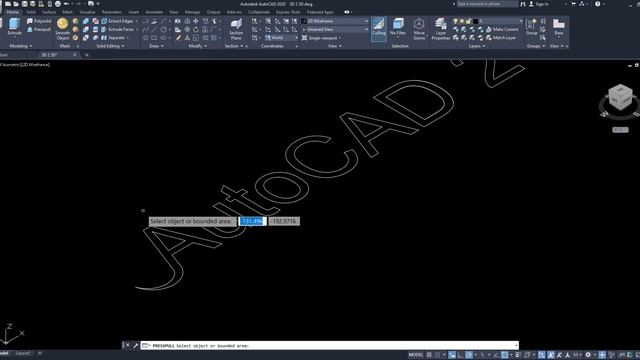640x360 pixels.
Task: Toggle layer lock padlock icon
Action: tap(469, 21)
